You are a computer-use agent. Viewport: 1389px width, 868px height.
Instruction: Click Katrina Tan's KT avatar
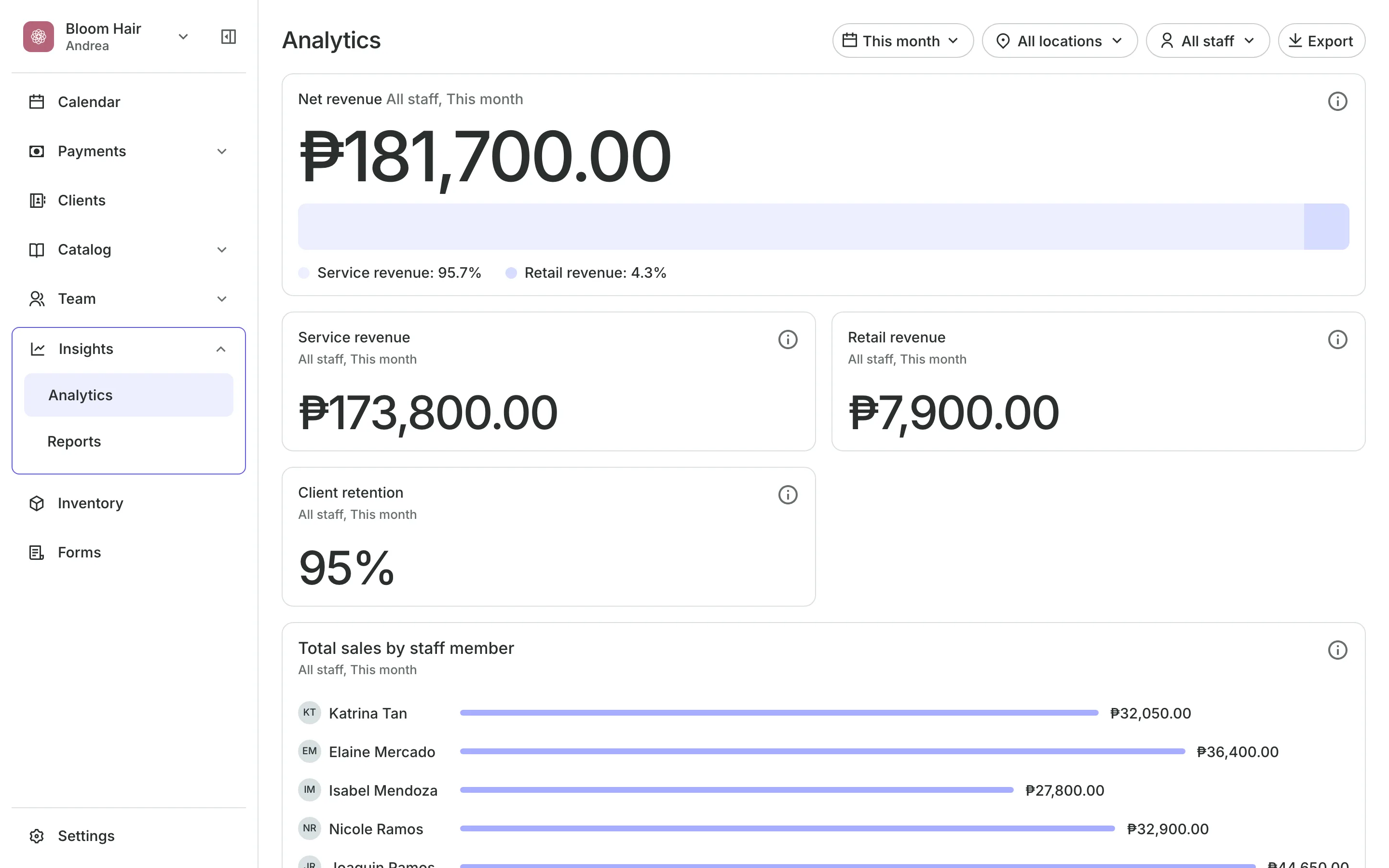pyautogui.click(x=309, y=712)
